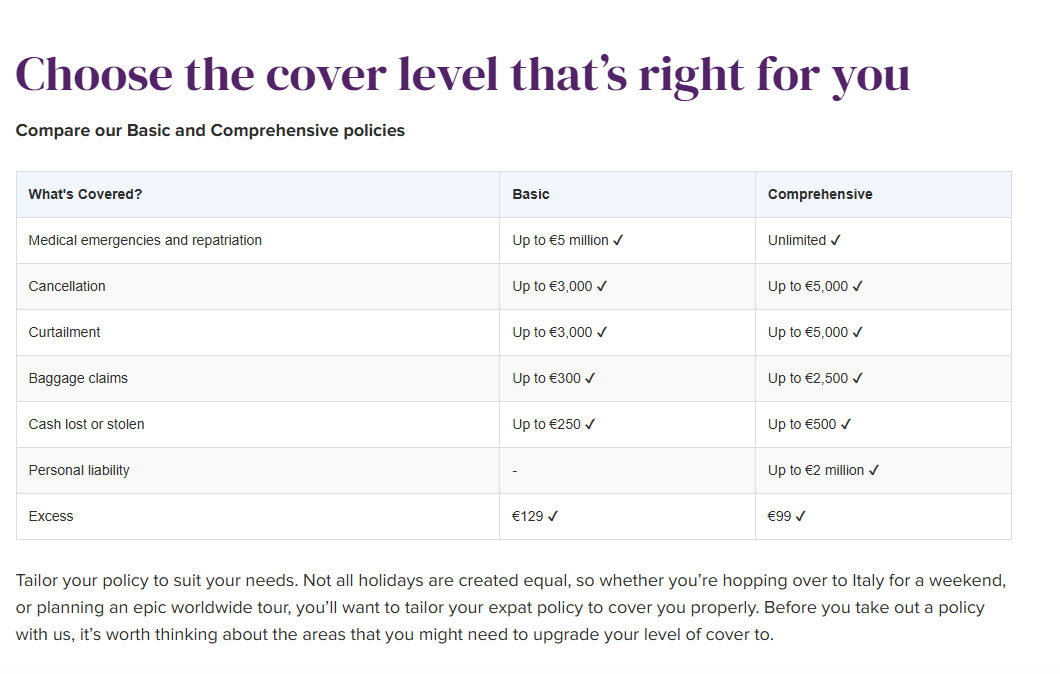This screenshot has width=1060, height=674.
Task: Select the Baggage claims row label
Action: [x=78, y=378]
